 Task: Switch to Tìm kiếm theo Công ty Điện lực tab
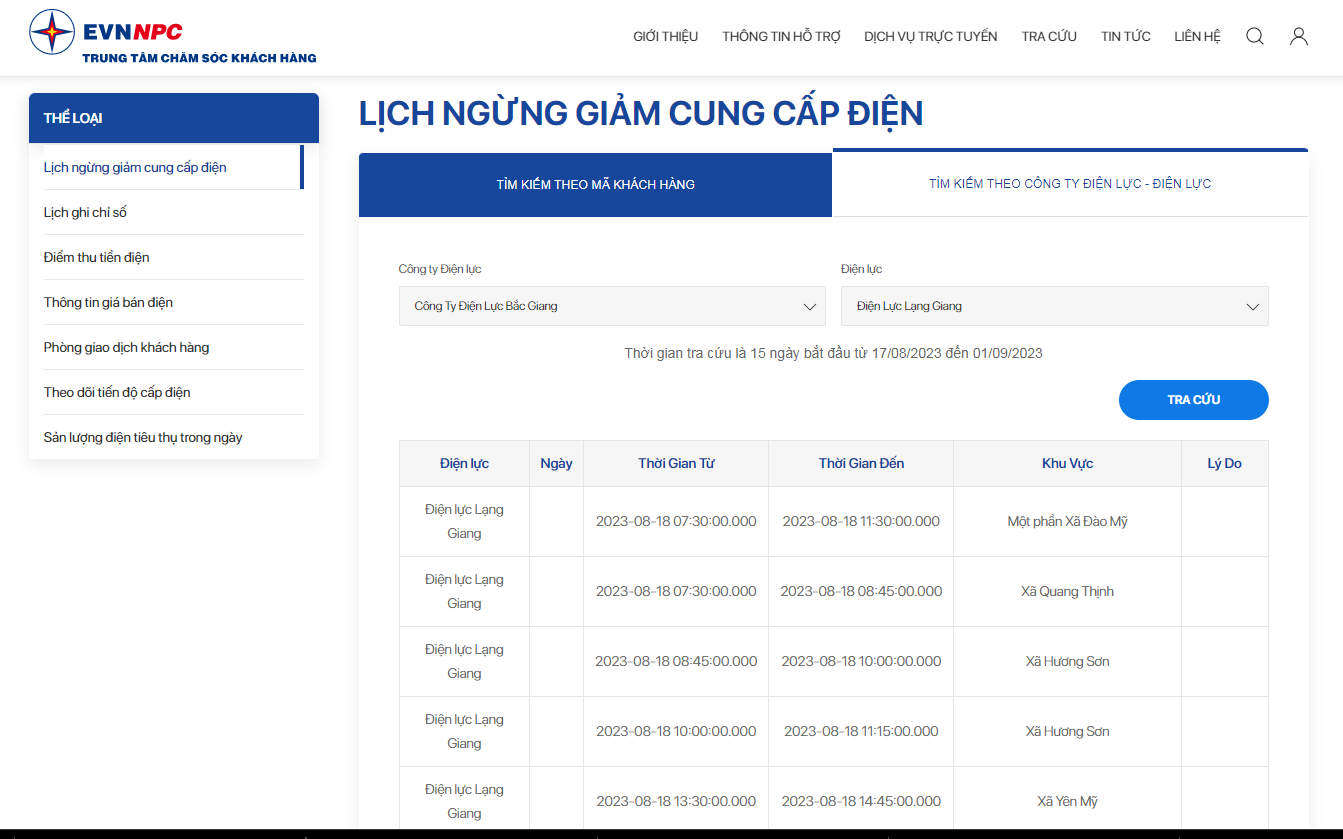point(1070,184)
